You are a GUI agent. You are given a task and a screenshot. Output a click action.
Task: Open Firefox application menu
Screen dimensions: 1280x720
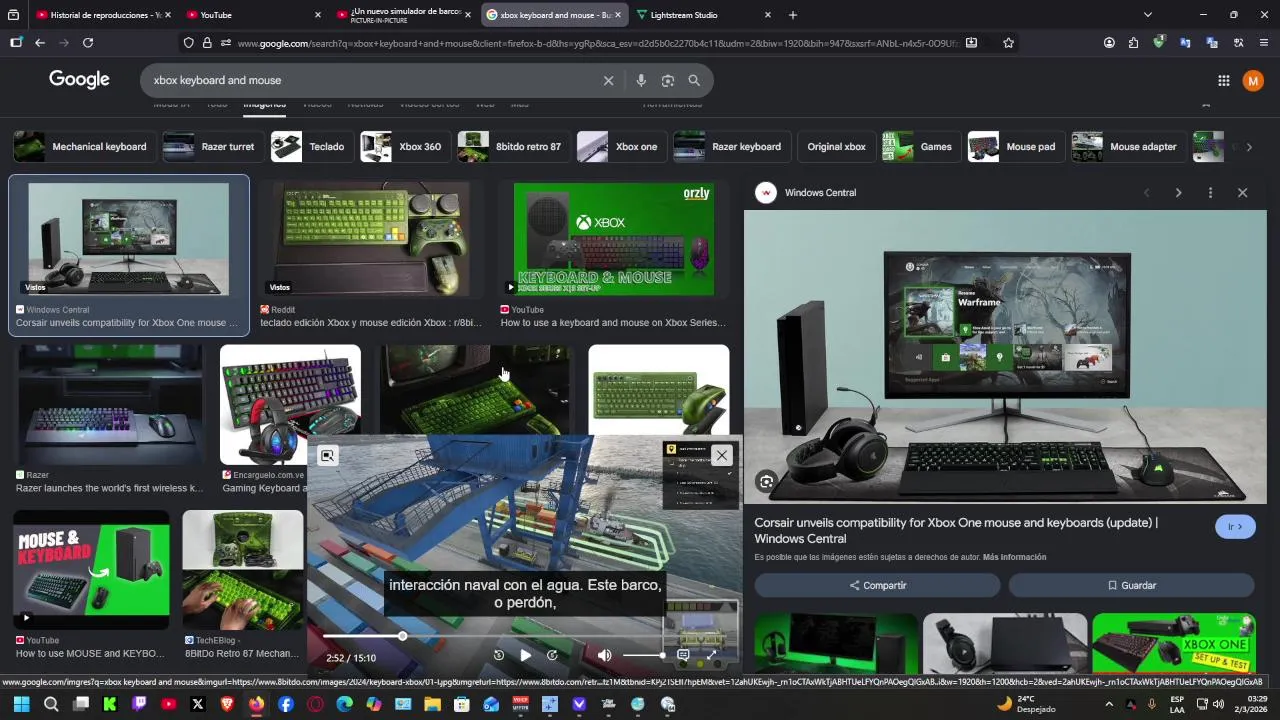[1264, 43]
